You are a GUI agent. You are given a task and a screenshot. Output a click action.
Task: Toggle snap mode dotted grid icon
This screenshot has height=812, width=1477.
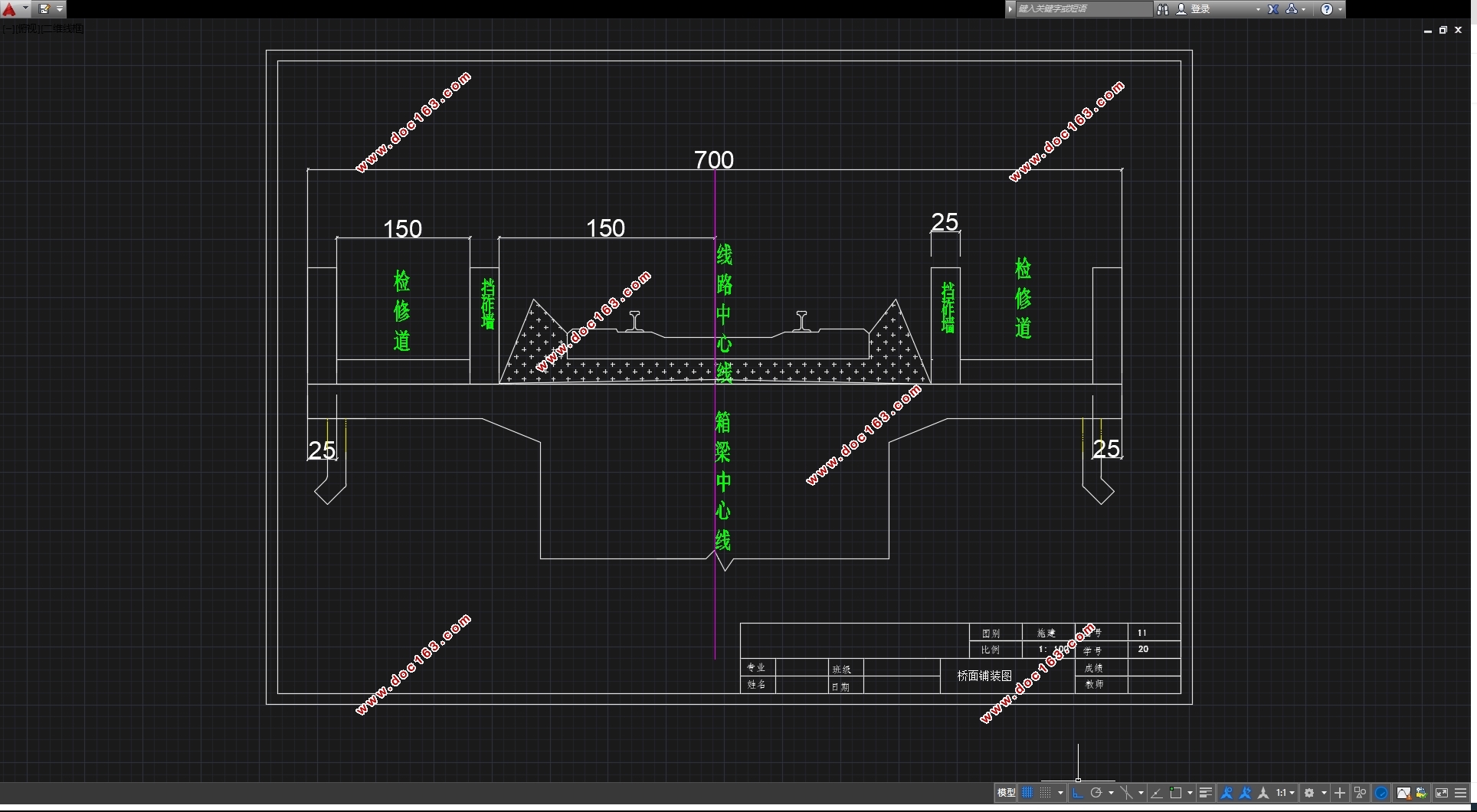tap(1045, 793)
